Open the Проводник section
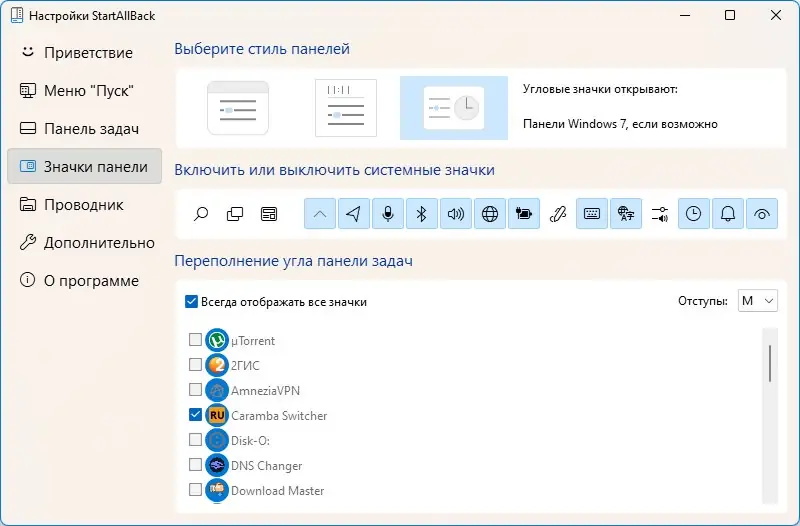This screenshot has width=800, height=526. coord(84,205)
